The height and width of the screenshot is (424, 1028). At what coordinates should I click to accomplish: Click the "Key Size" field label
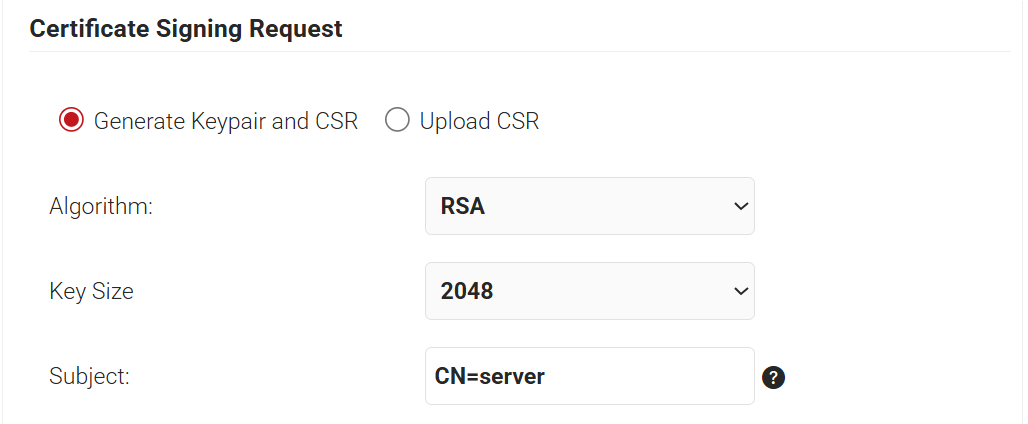point(91,292)
